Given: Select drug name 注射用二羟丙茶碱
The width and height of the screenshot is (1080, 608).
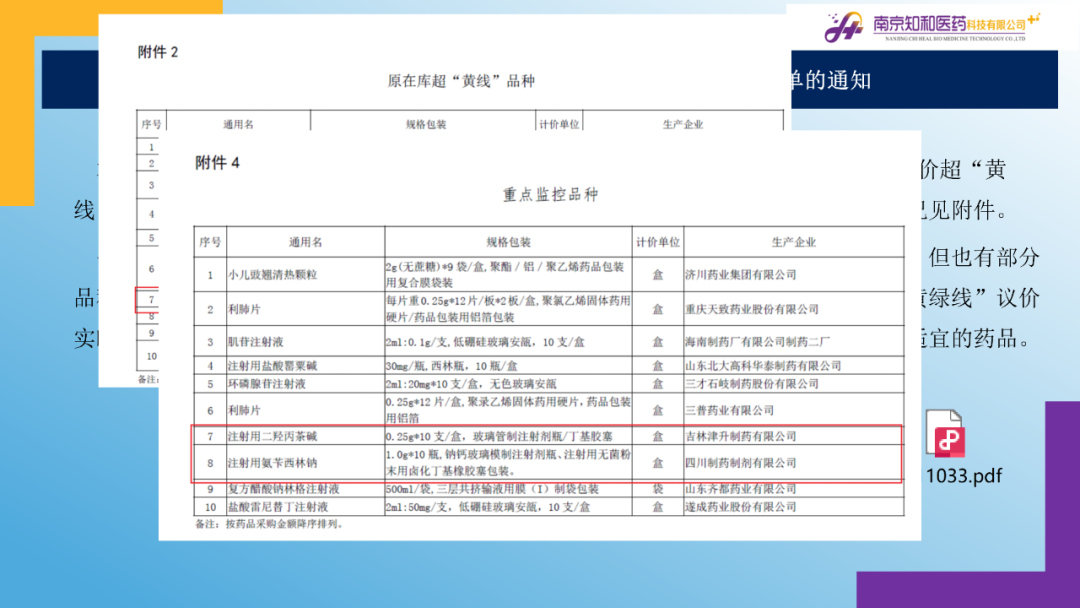Looking at the screenshot, I should [x=273, y=436].
